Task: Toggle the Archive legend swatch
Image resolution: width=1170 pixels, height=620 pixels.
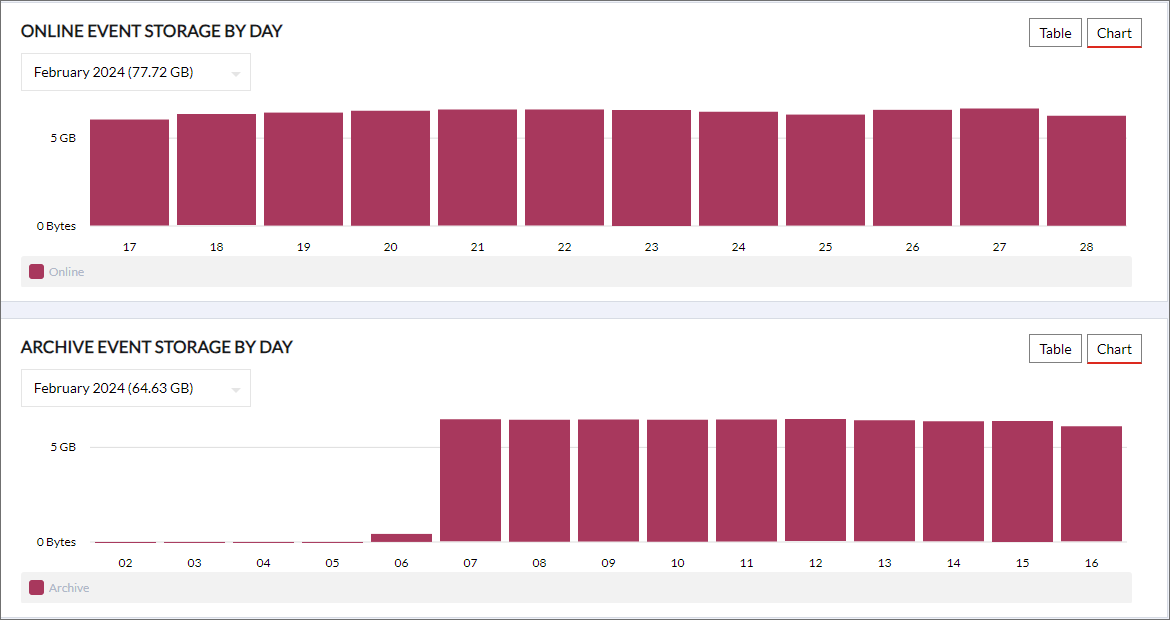Action: (36, 588)
